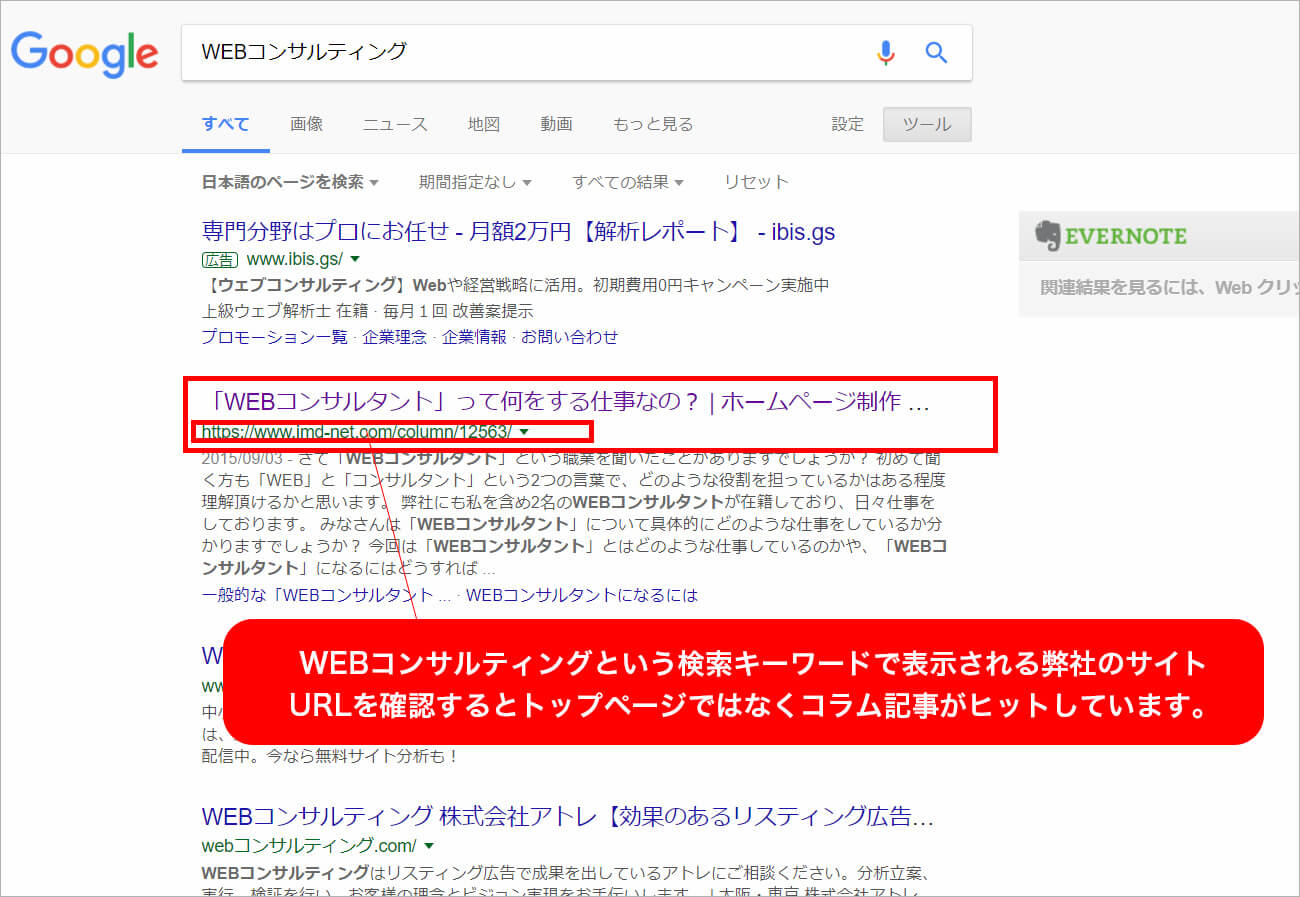1300x897 pixels.
Task: Open 「WEBコンサルタント」って何をする仕事なの？ result
Action: [x=566, y=402]
